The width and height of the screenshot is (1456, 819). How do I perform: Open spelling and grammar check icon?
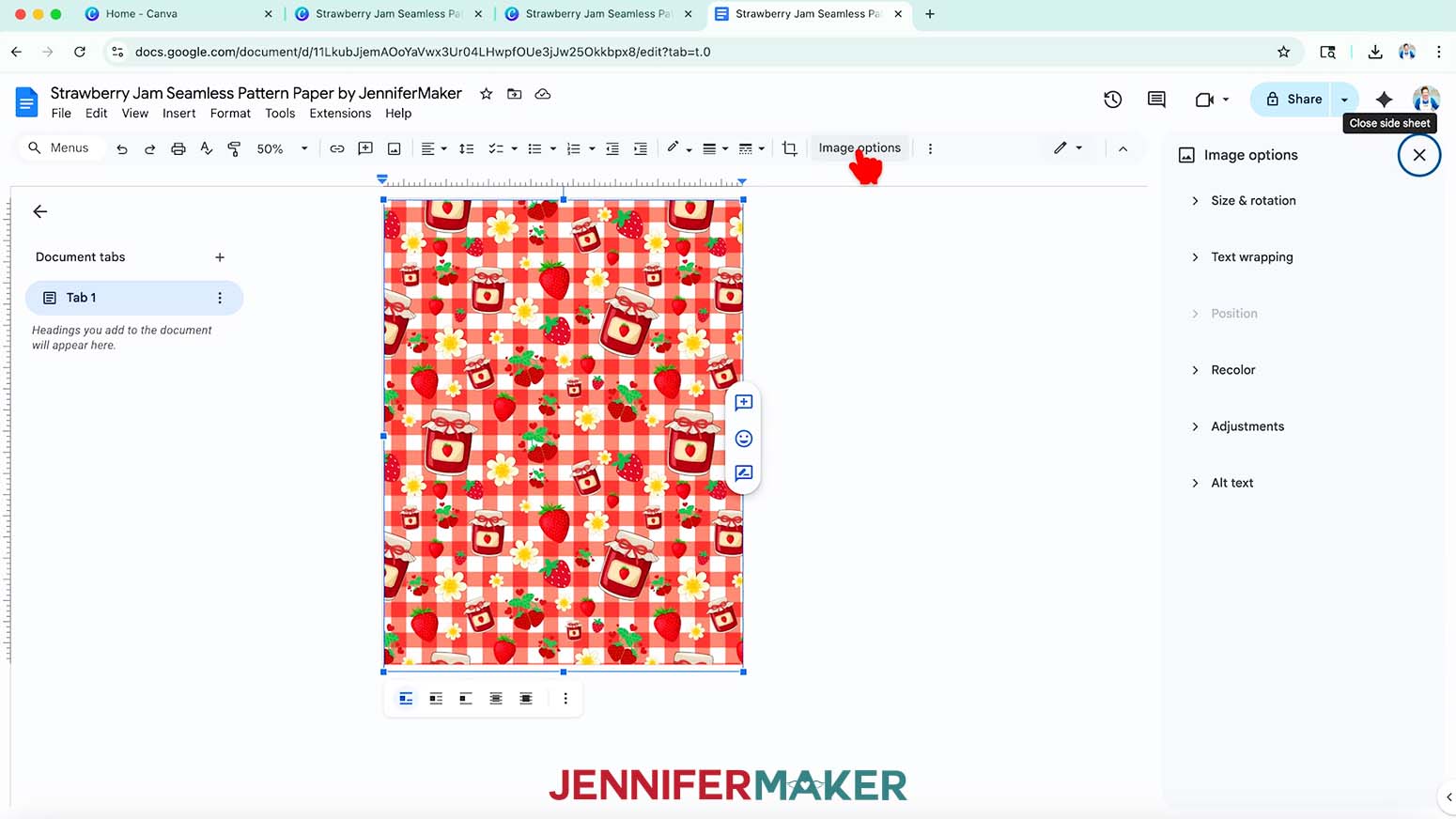(206, 148)
